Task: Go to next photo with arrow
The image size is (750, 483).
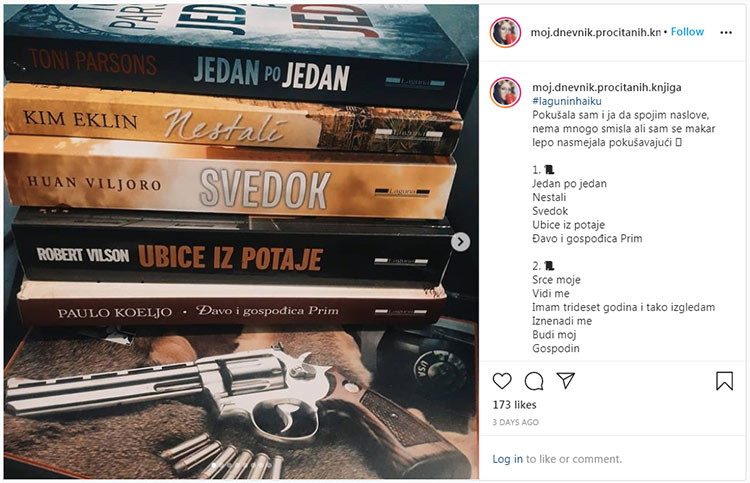Action: pos(460,242)
